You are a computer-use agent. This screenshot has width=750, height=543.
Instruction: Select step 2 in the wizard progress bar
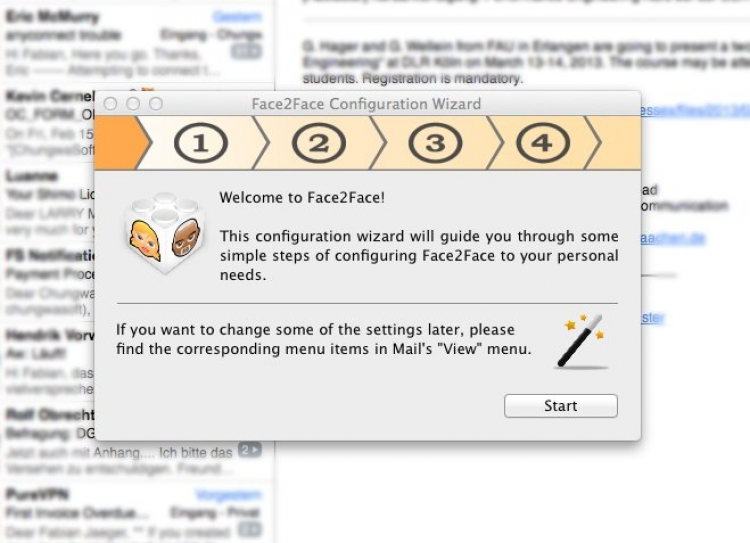click(x=318, y=144)
